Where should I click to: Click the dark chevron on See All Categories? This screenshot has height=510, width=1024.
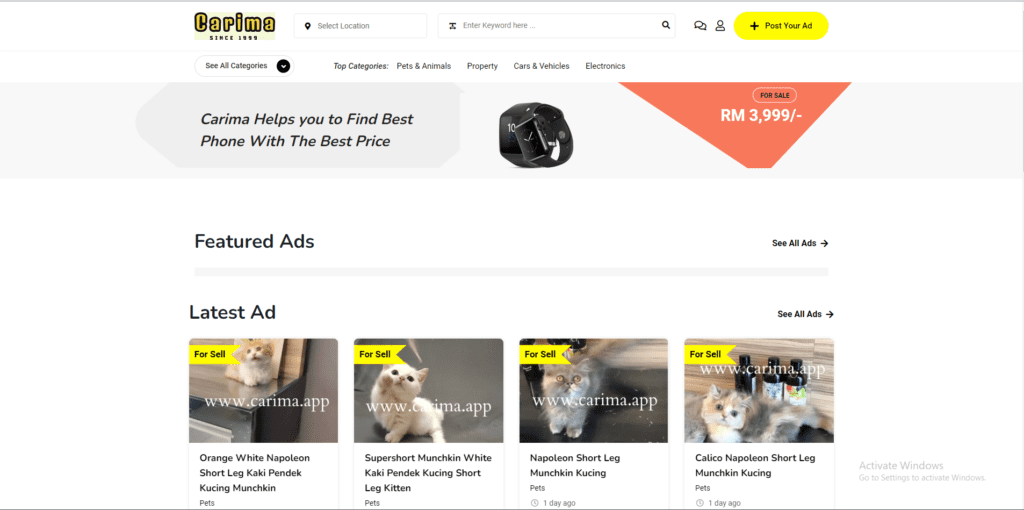pyautogui.click(x=283, y=66)
